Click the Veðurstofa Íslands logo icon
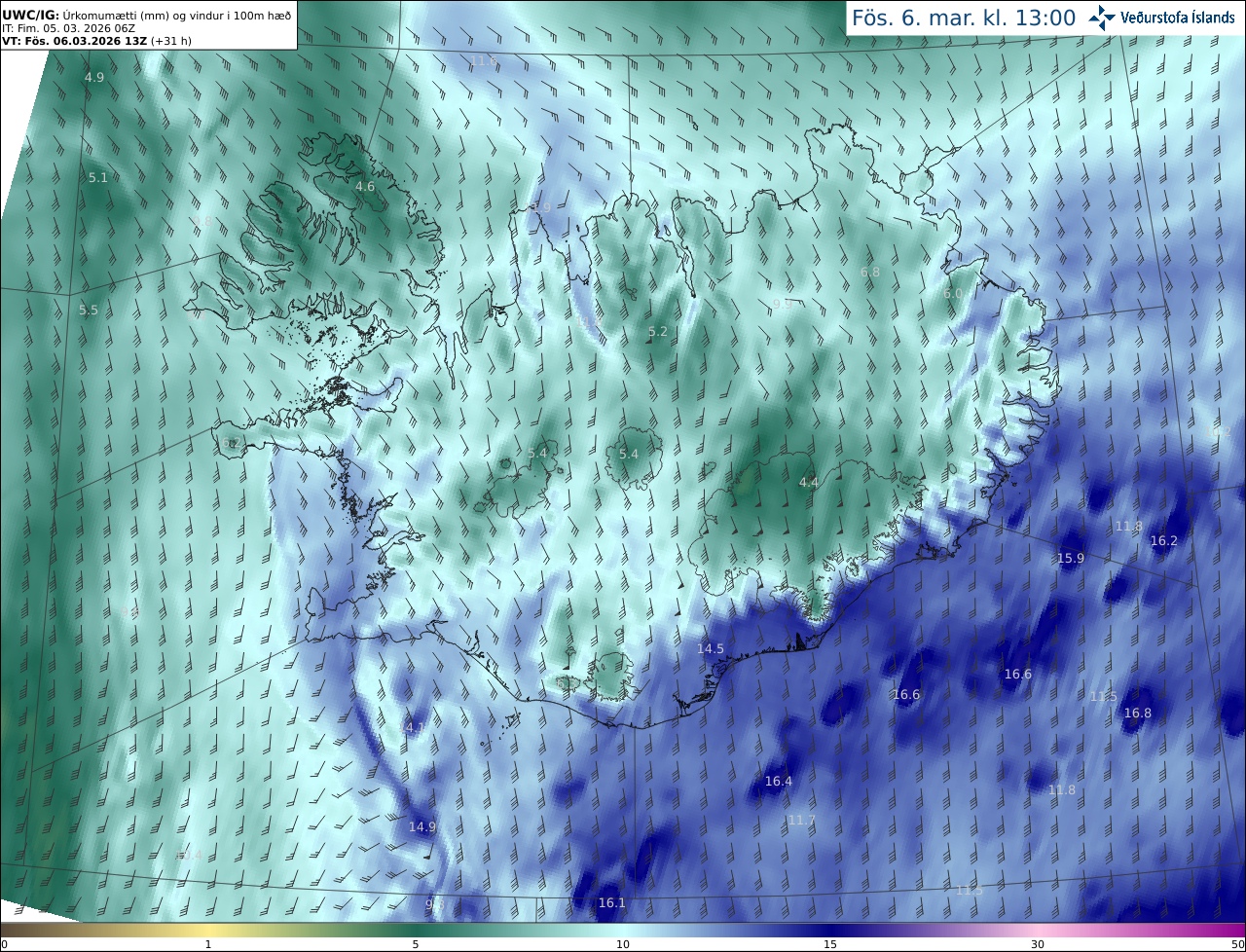This screenshot has height=952, width=1246. pos(1102,18)
